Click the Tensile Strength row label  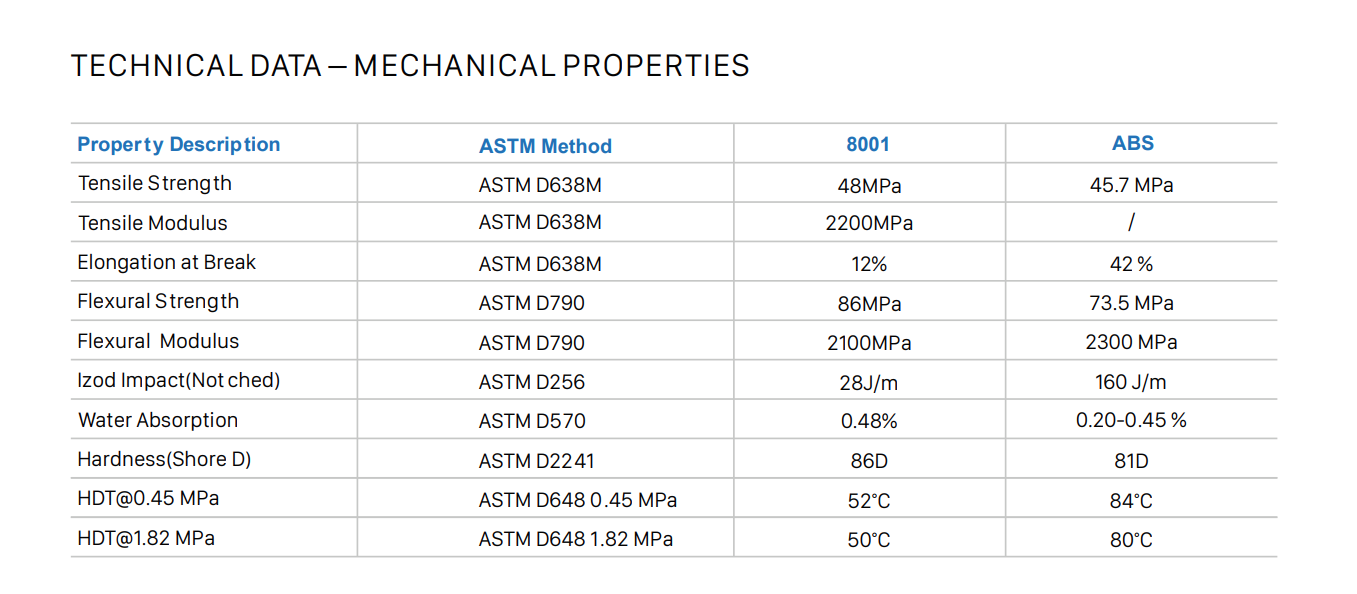click(x=155, y=183)
